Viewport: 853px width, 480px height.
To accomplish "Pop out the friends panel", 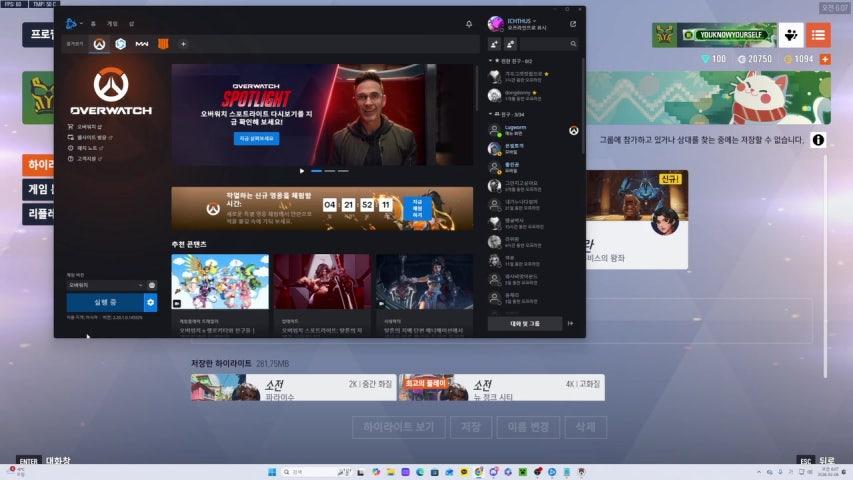I will (573, 24).
